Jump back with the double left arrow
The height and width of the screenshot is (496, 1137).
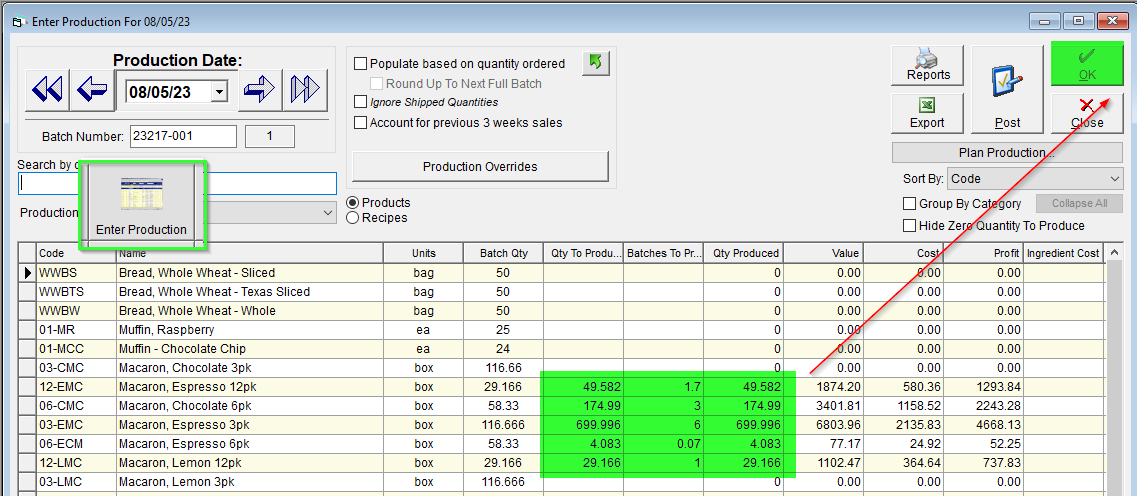tap(48, 89)
